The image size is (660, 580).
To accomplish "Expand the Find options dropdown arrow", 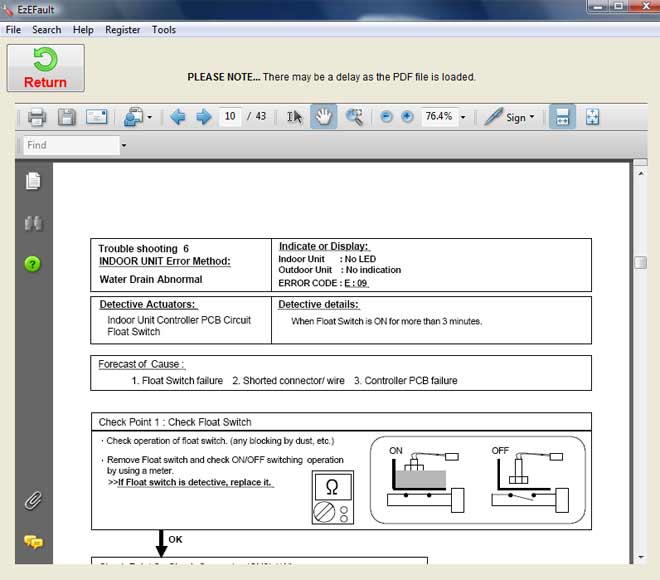I will click(x=124, y=146).
